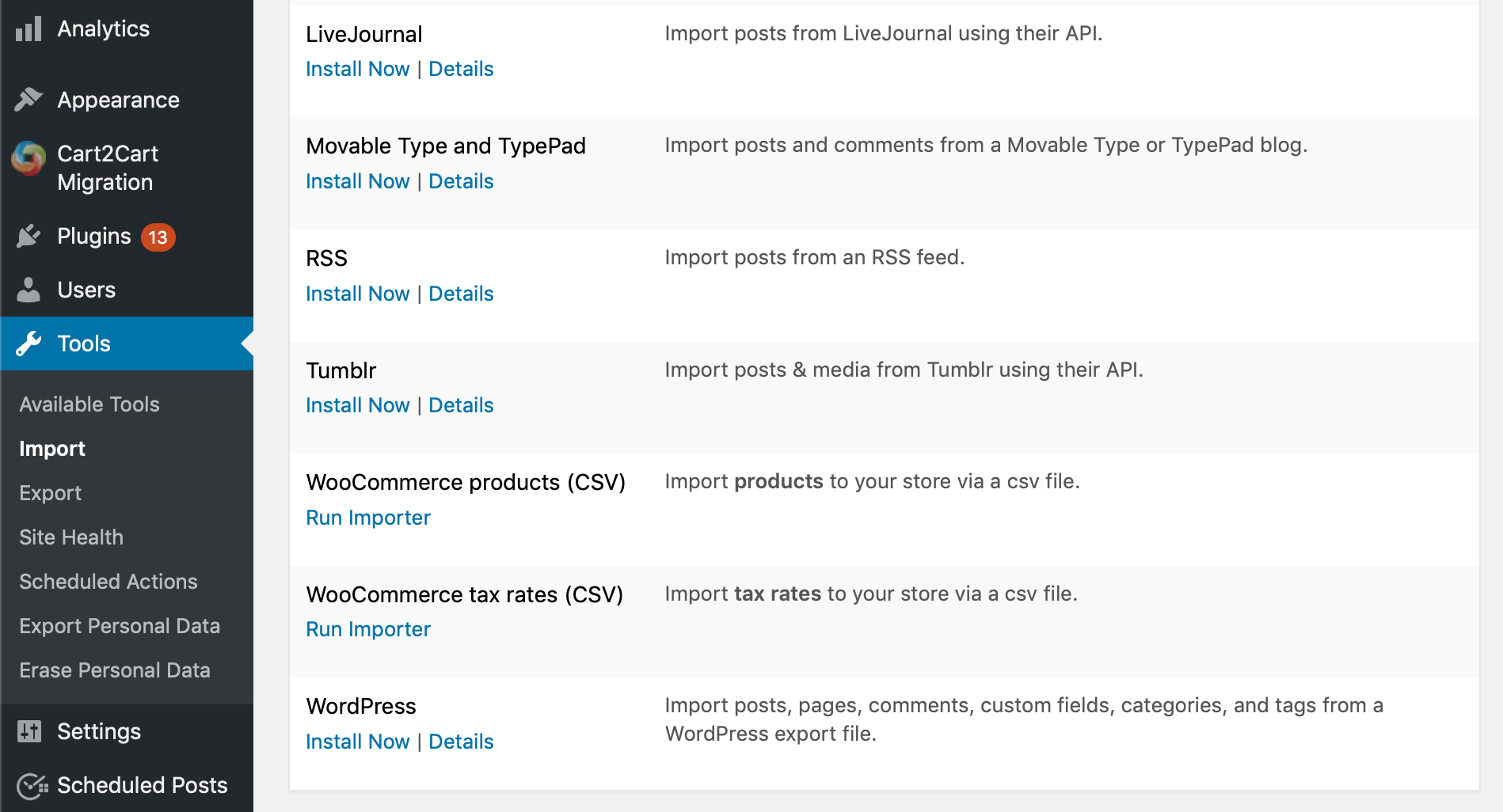
Task: Install the Tumblr importer now
Action: (358, 405)
